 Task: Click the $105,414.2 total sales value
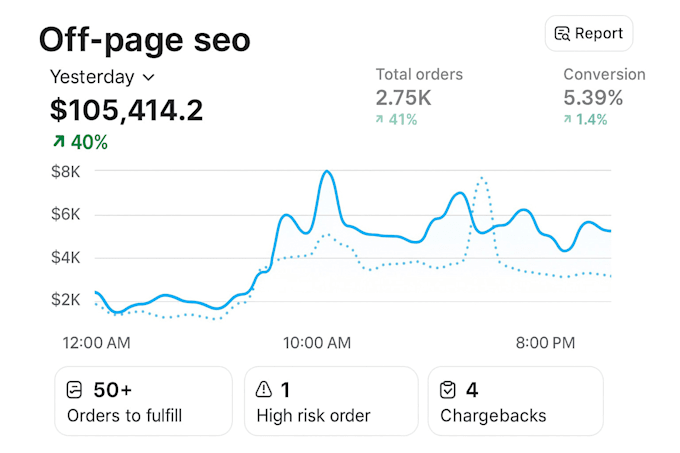126,110
